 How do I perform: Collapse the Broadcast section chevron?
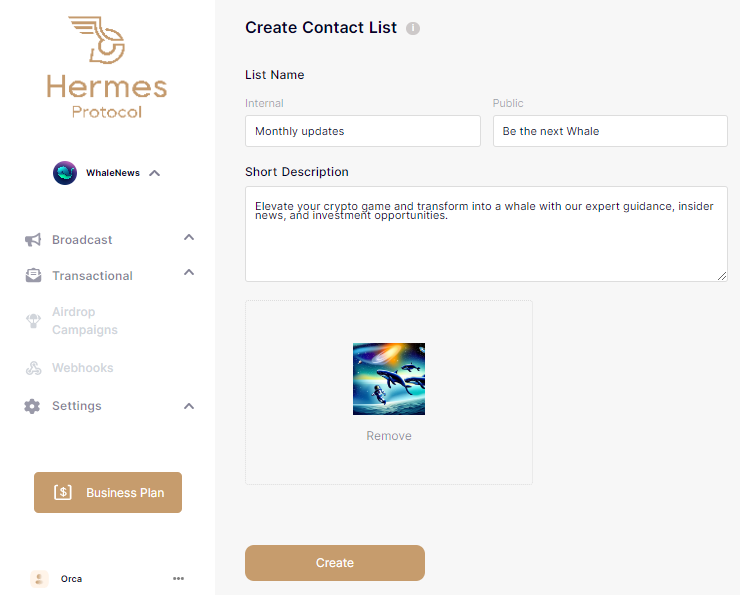click(x=189, y=238)
